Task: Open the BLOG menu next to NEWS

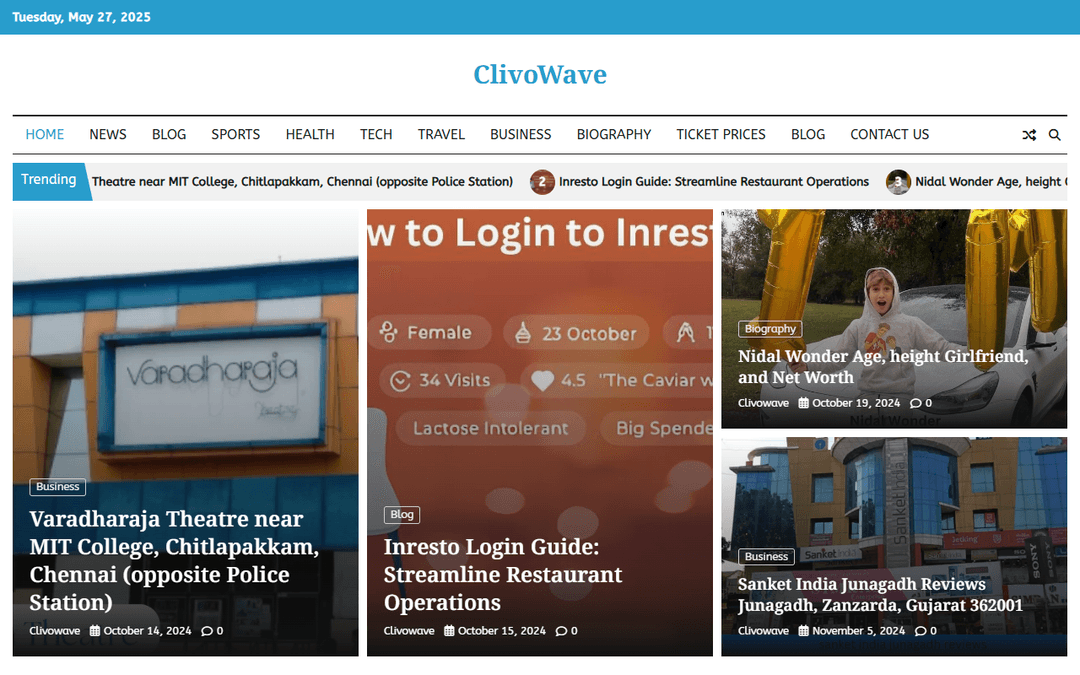Action: 169,134
